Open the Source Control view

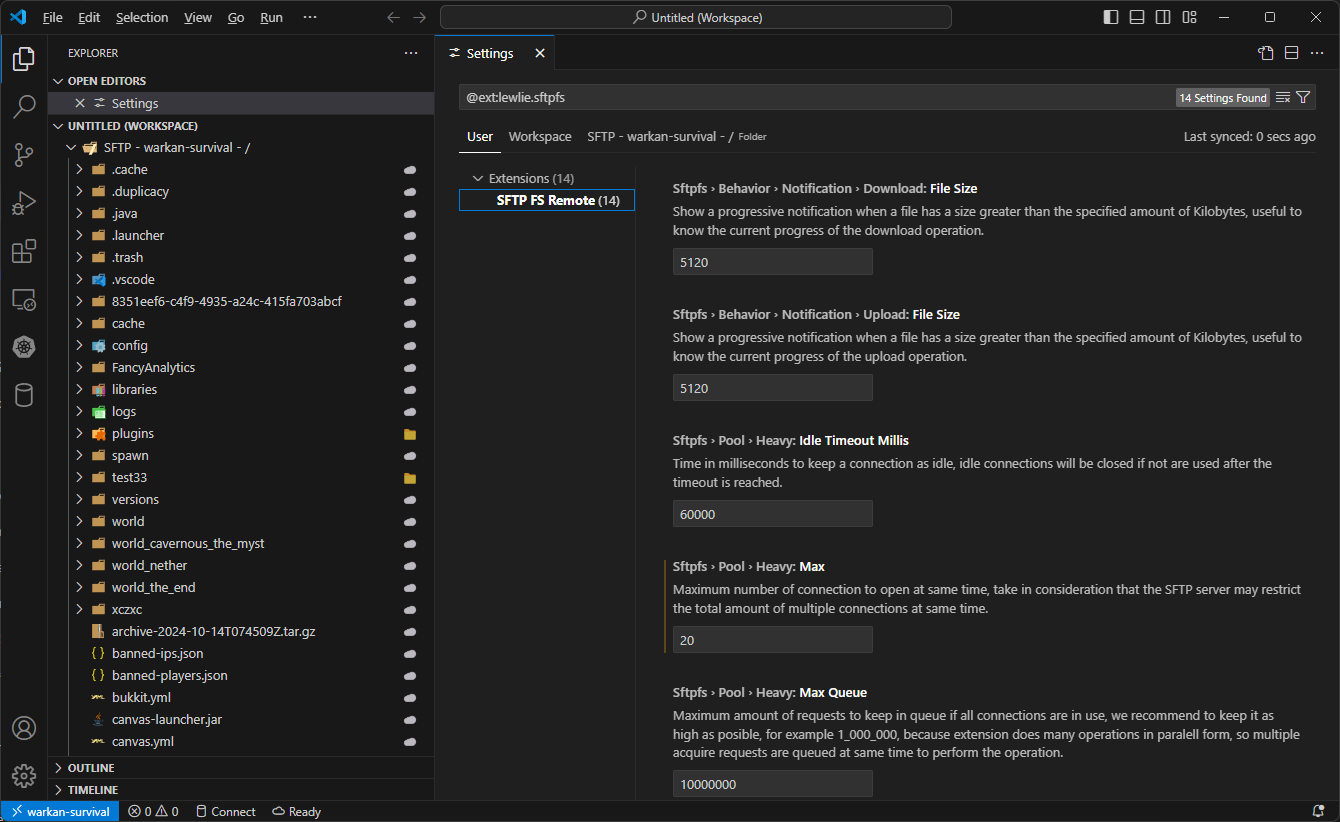tap(24, 155)
